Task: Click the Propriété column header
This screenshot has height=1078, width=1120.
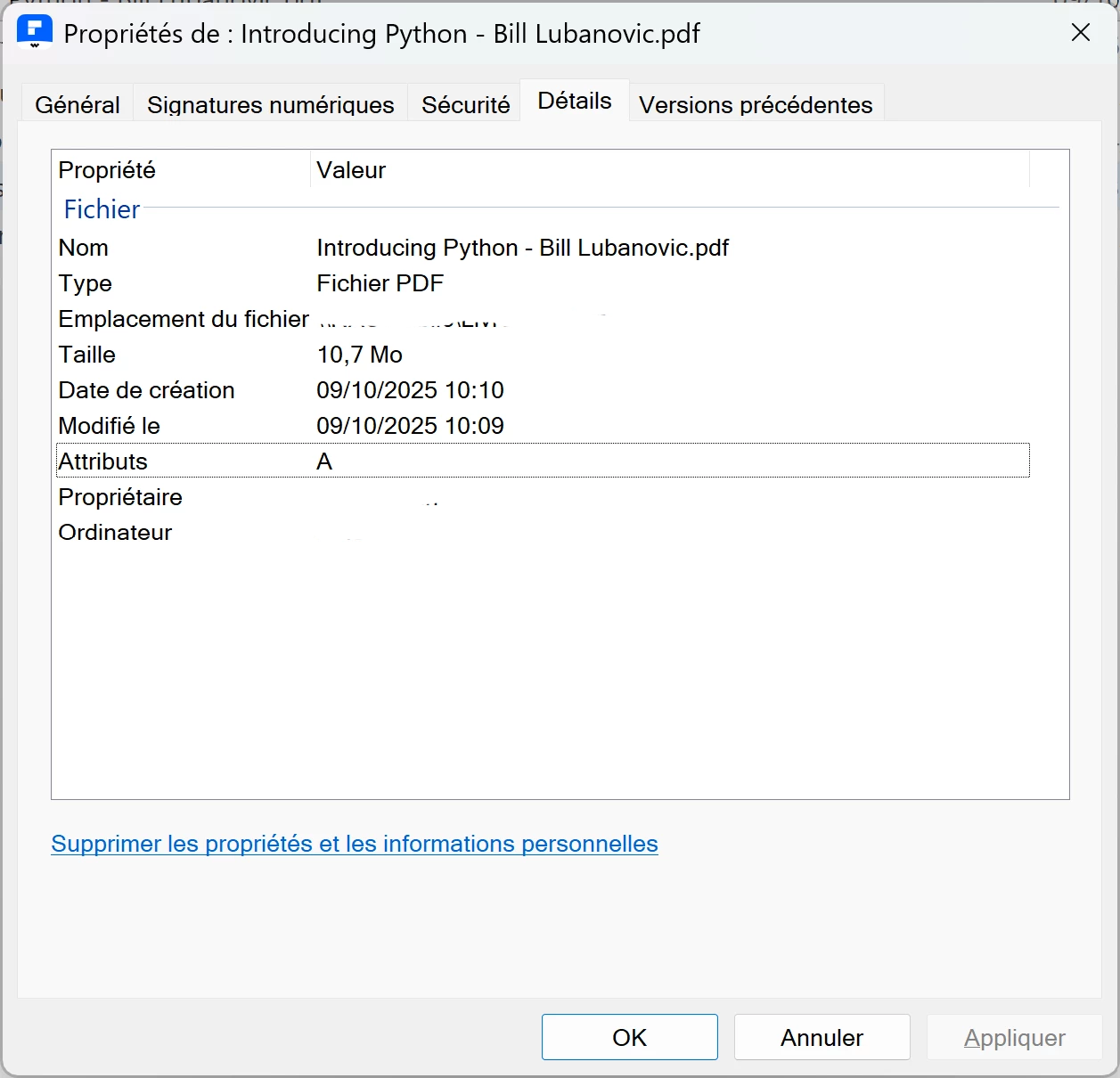Action: [x=181, y=170]
